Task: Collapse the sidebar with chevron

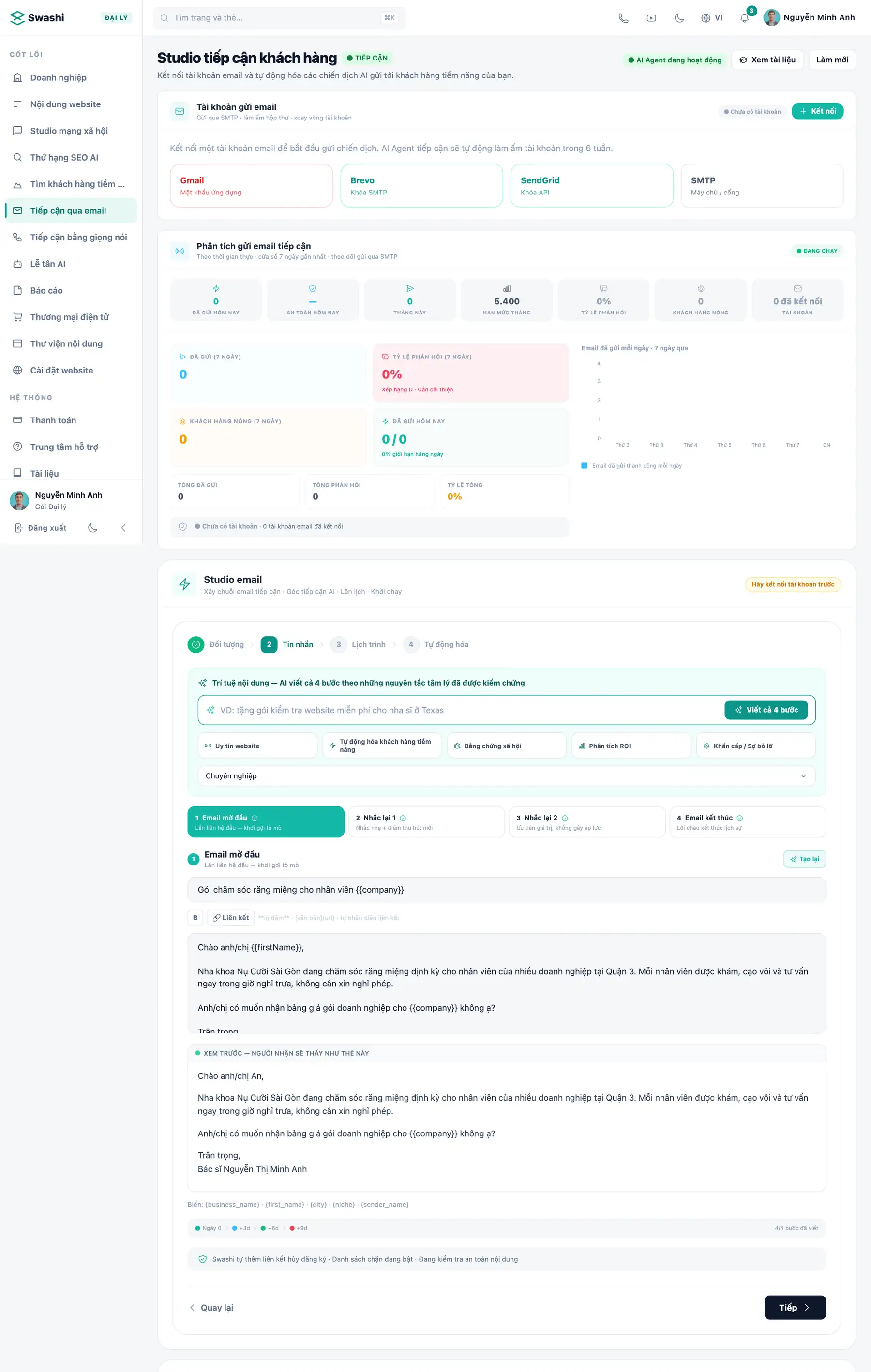Action: 123,528
